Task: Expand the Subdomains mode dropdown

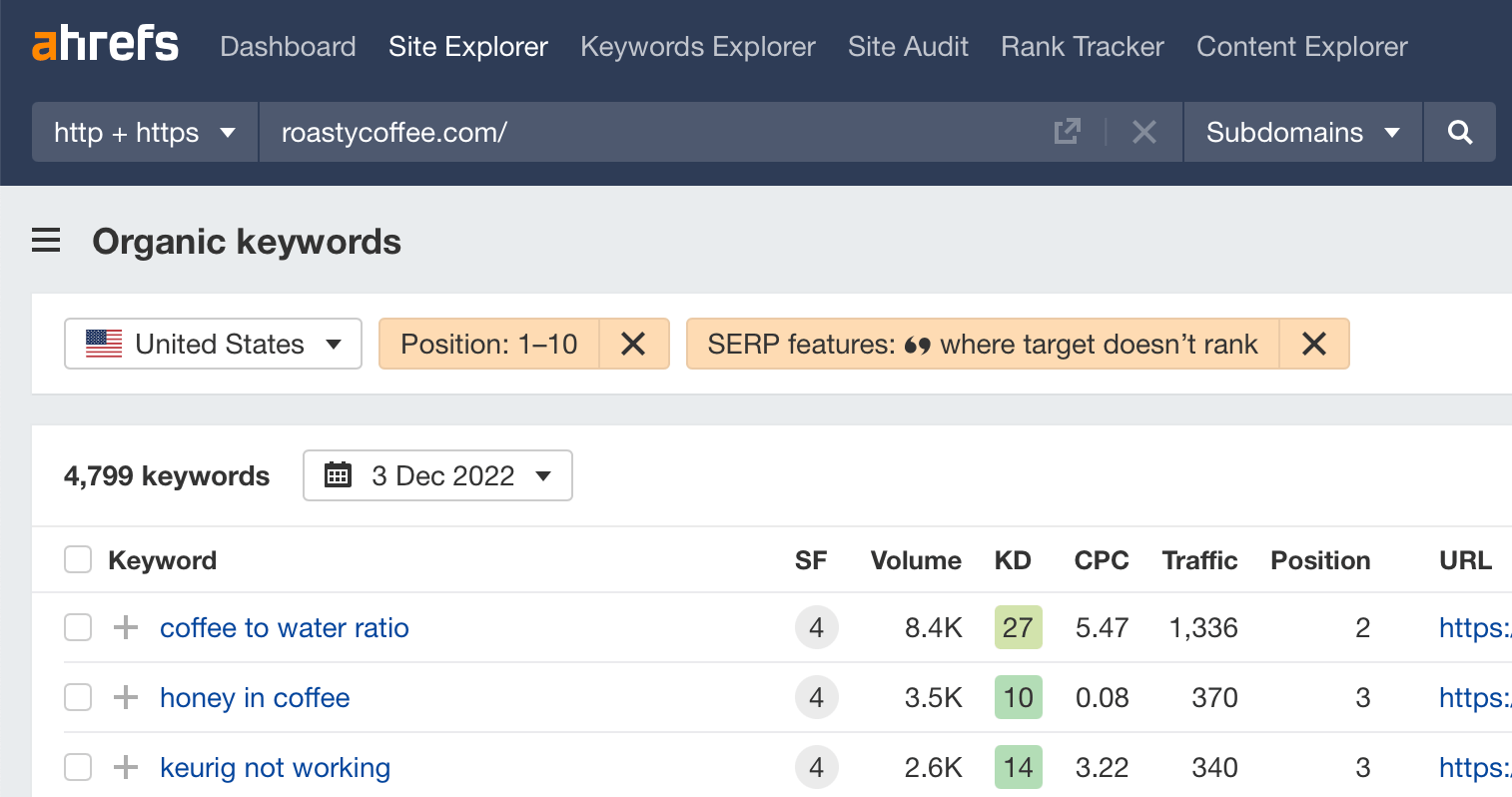Action: (x=1302, y=132)
